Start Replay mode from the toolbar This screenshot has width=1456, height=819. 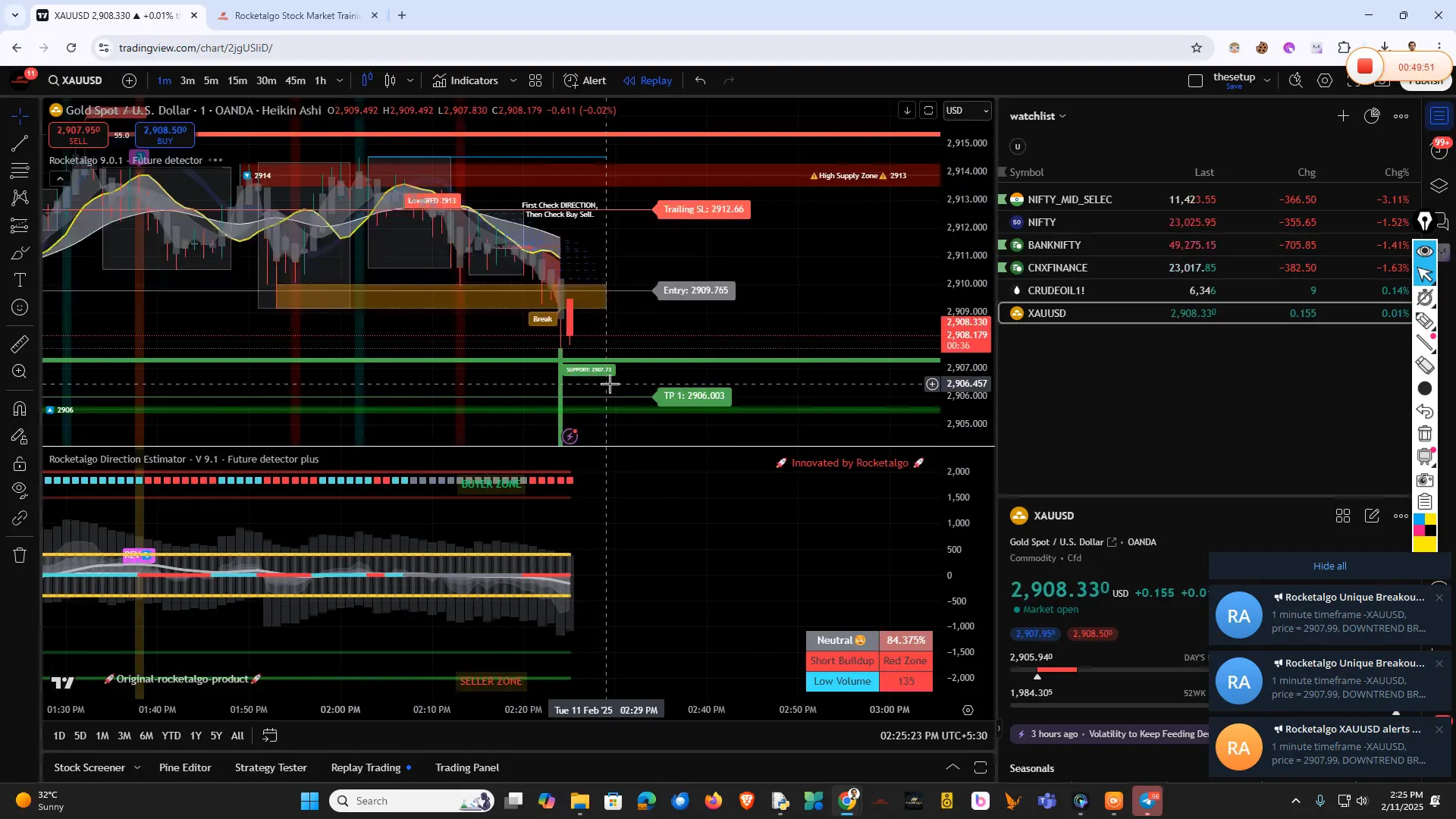click(647, 80)
